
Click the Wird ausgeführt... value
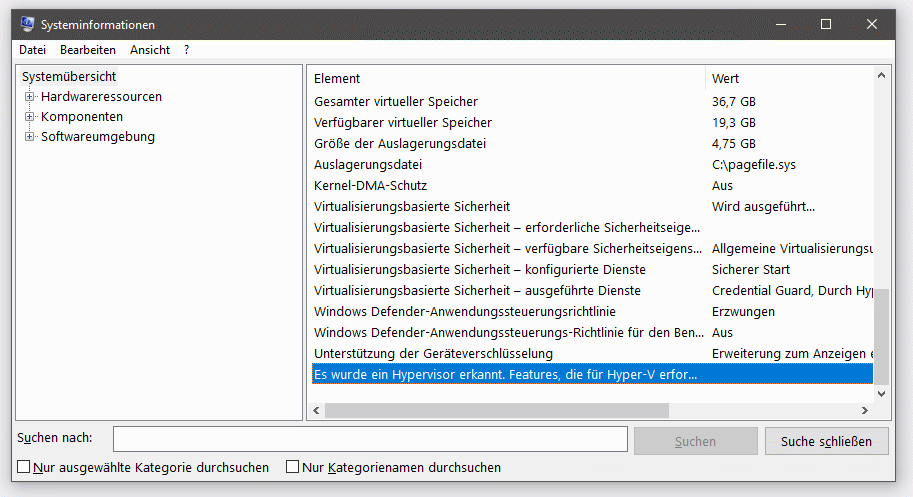[x=763, y=207]
